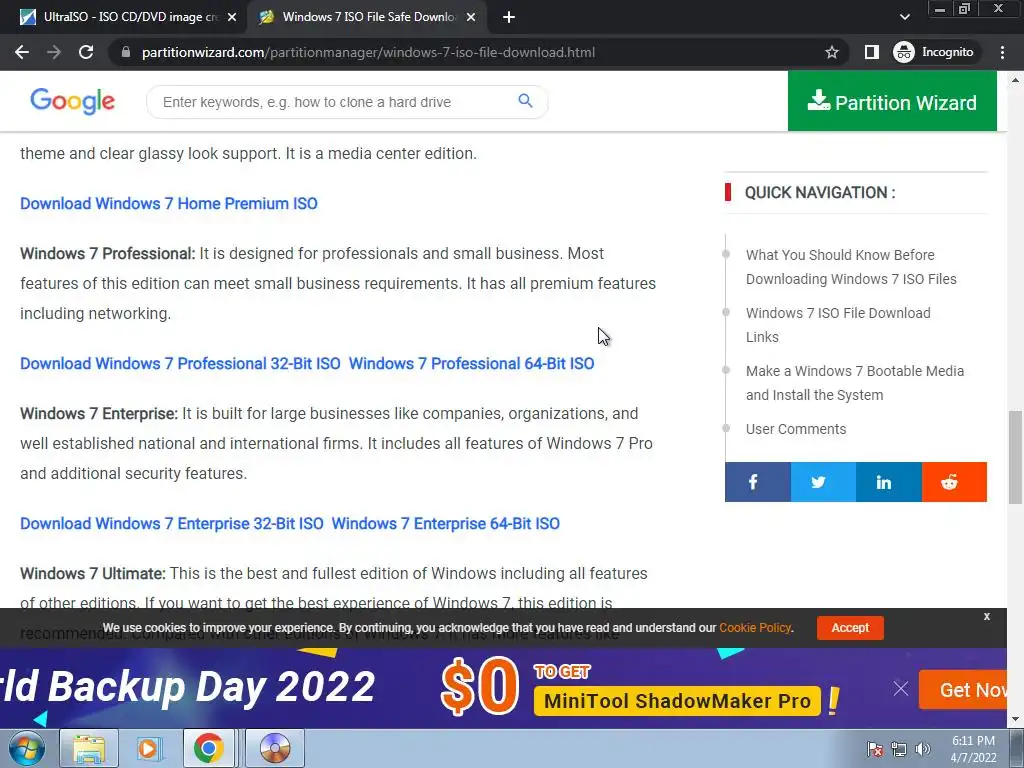Click the browser forward arrow

coord(54,52)
